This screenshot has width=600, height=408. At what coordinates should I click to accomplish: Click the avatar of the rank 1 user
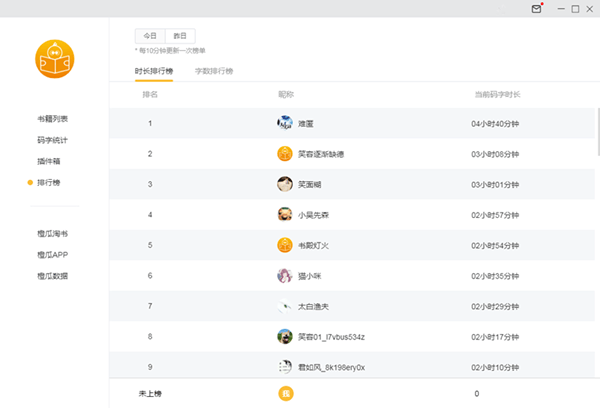(x=285, y=123)
